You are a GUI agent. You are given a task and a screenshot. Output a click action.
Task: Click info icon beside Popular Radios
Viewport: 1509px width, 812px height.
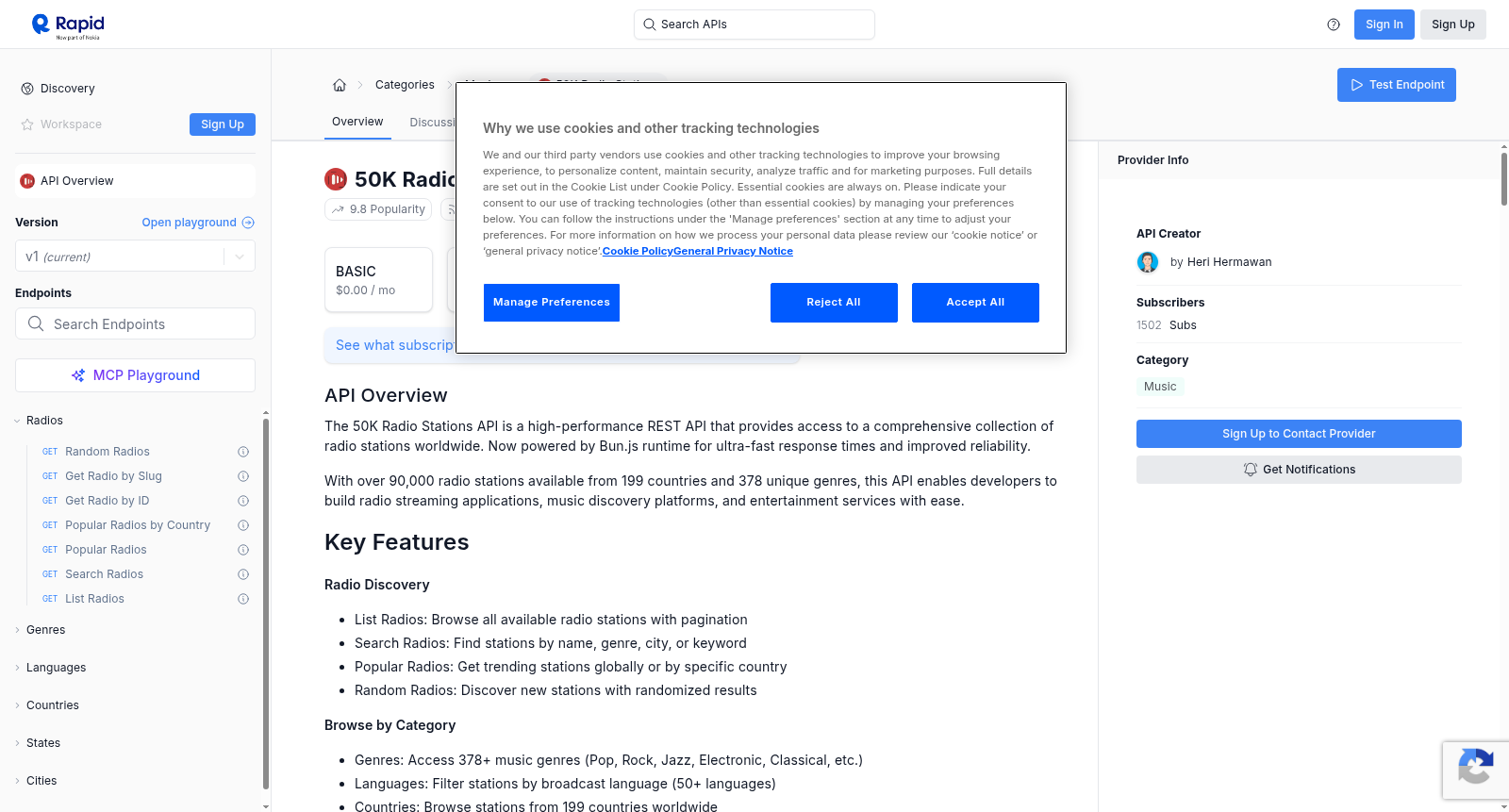243,550
